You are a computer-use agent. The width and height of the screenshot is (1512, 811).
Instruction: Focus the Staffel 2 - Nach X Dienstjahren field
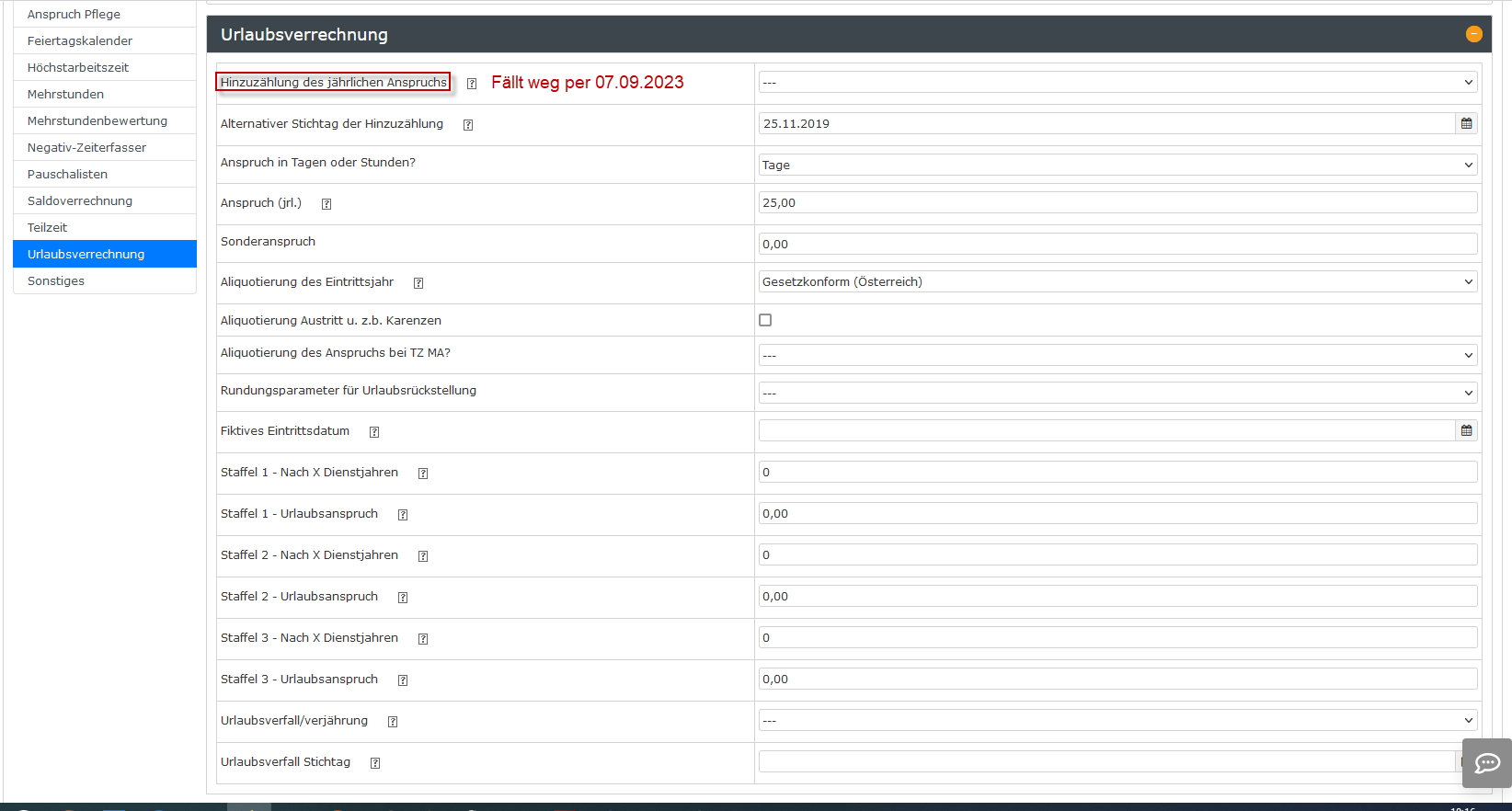click(x=1117, y=554)
